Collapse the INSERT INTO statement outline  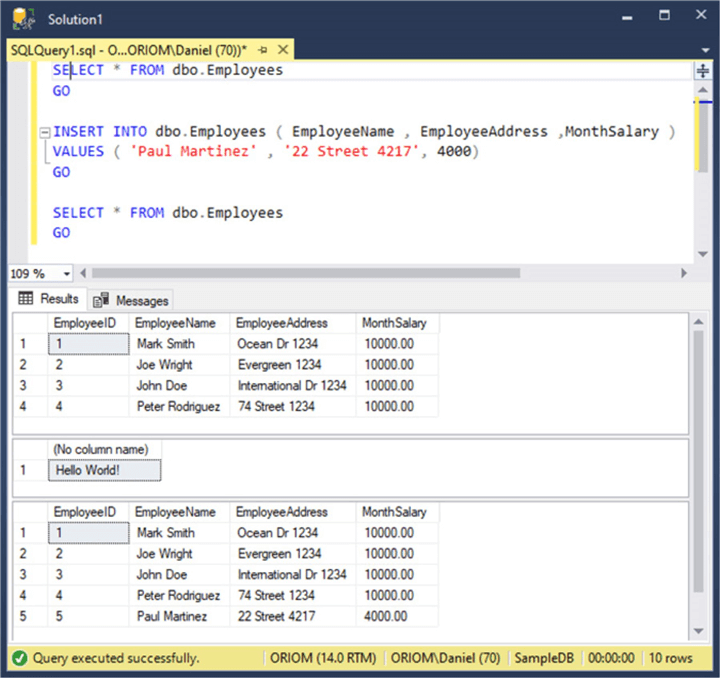click(x=43, y=132)
